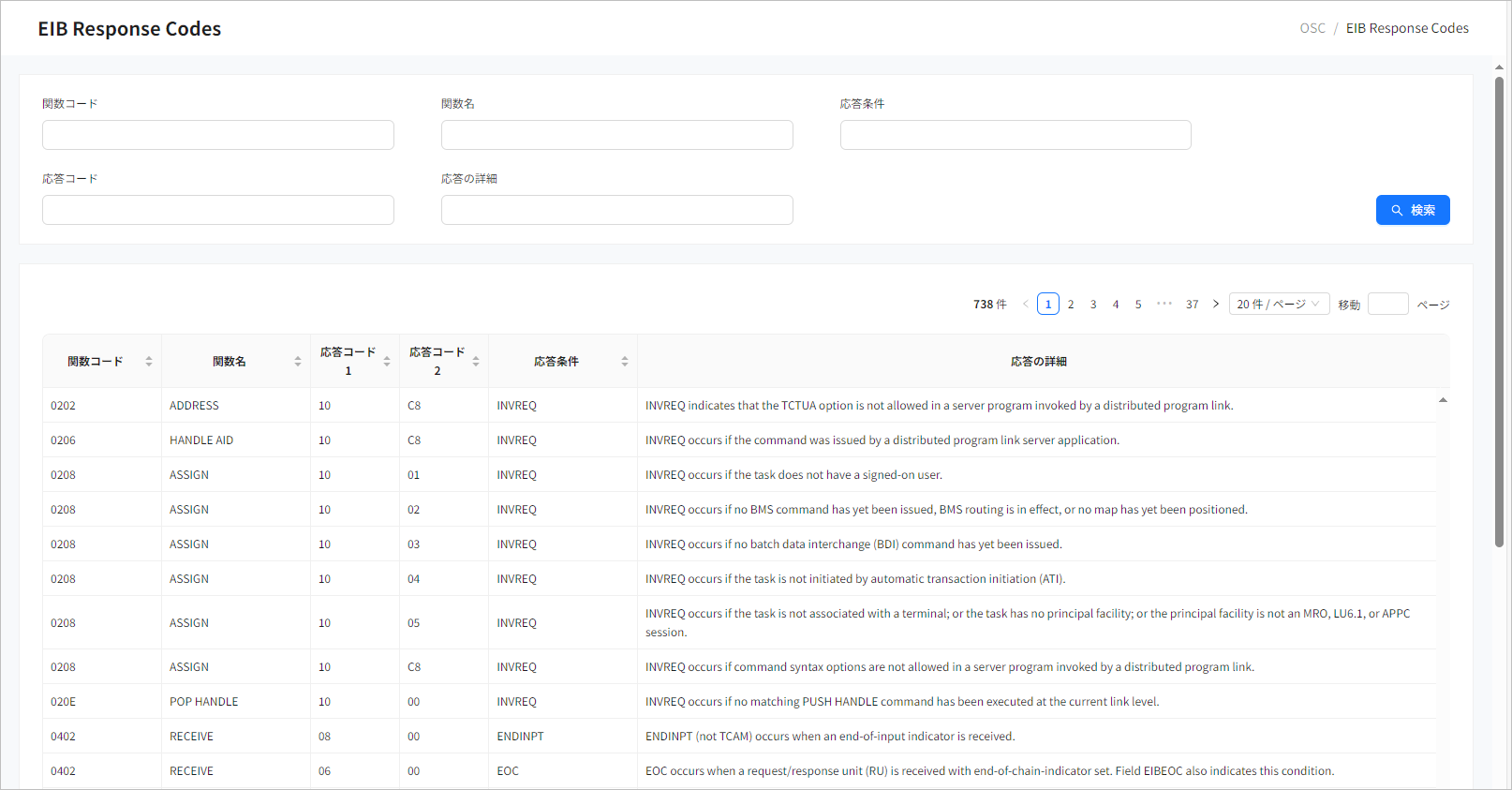Sort by 関数名 column sort icon
1512x790 pixels.
pos(298,362)
